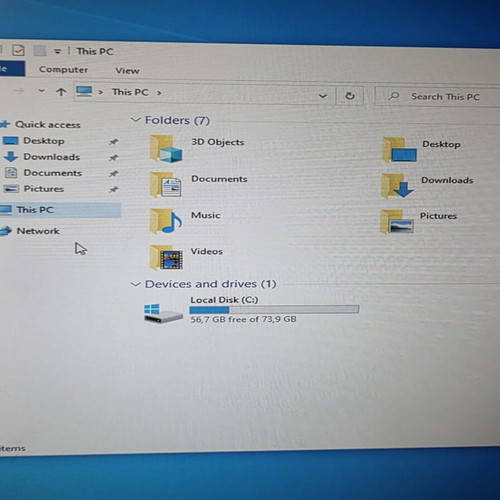Viewport: 500px width, 500px height.
Task: Select Downloads in the Quick access list
Action: pos(52,157)
